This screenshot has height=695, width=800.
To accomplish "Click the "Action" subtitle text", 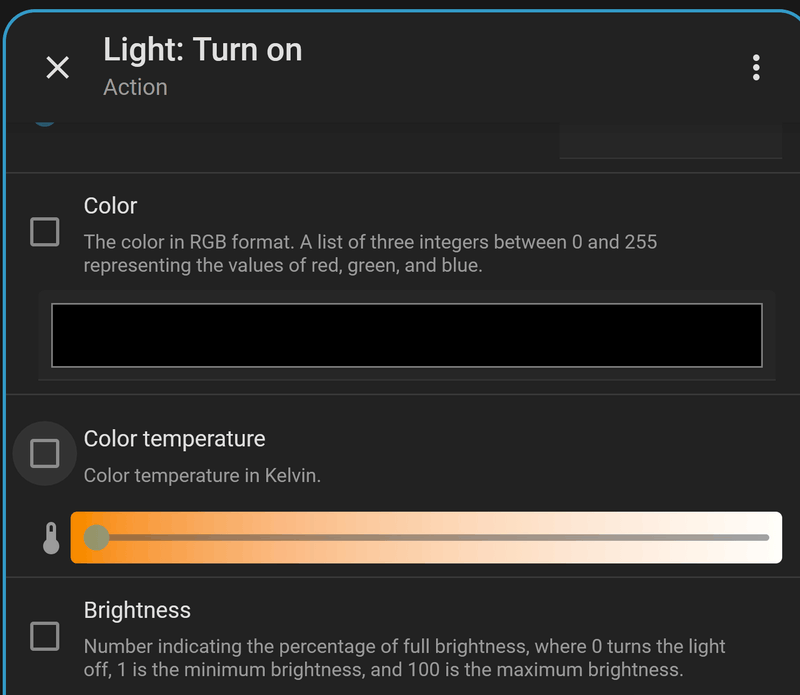I will pyautogui.click(x=135, y=87).
